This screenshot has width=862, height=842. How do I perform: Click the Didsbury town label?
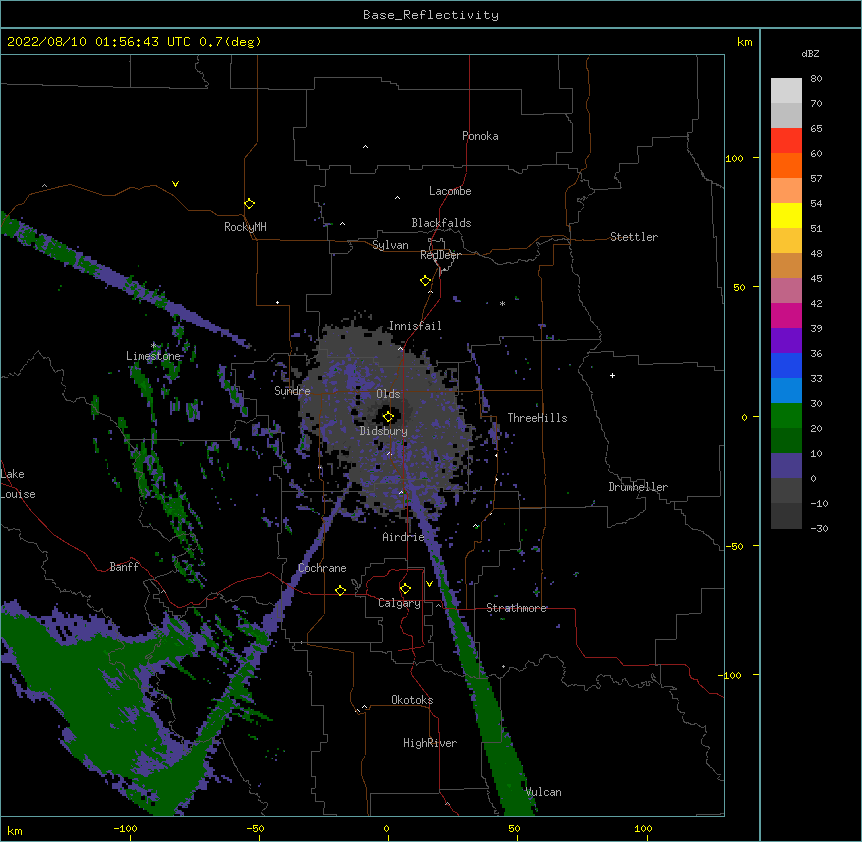pyautogui.click(x=384, y=431)
